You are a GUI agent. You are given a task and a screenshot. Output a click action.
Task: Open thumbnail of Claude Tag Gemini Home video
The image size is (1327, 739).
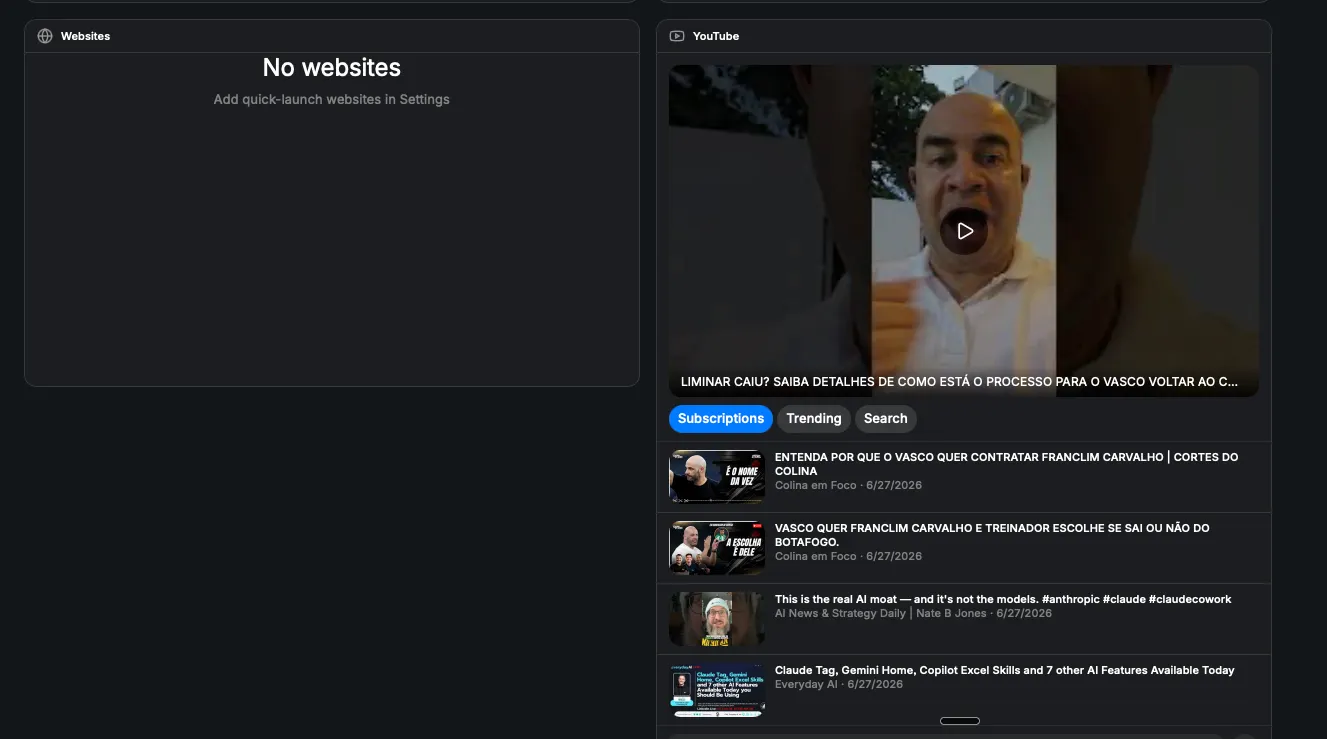coord(717,690)
